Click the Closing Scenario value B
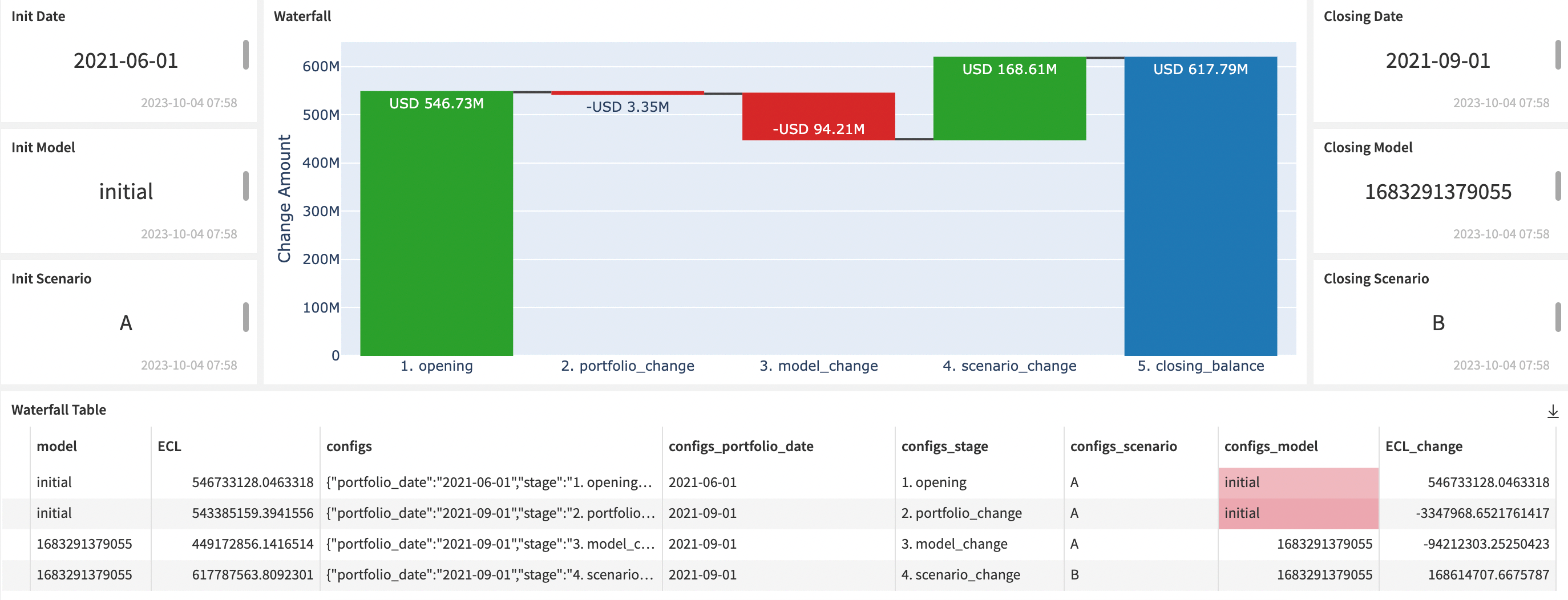 coord(1438,323)
